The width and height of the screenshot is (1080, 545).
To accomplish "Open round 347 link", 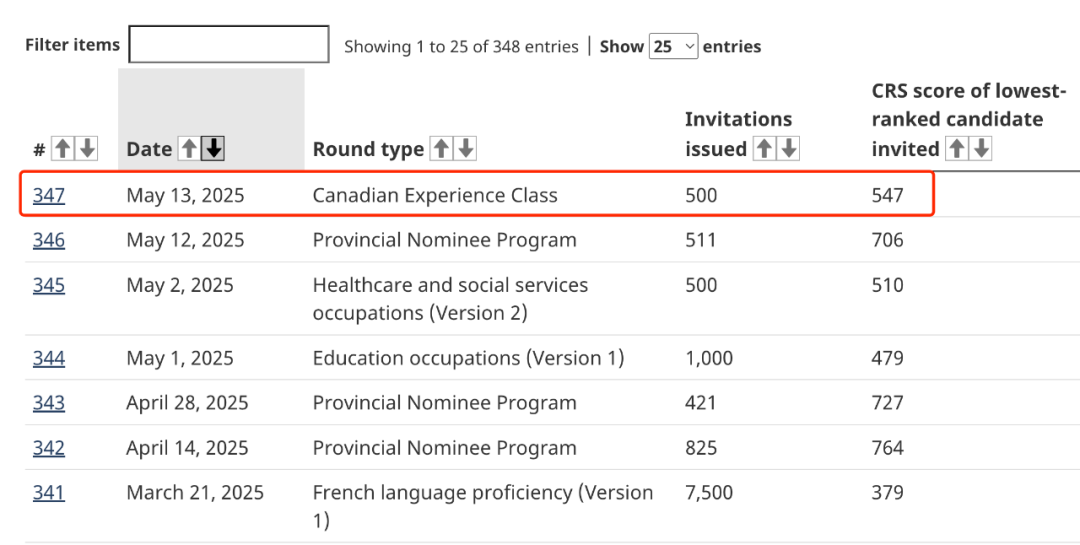I will pos(49,195).
